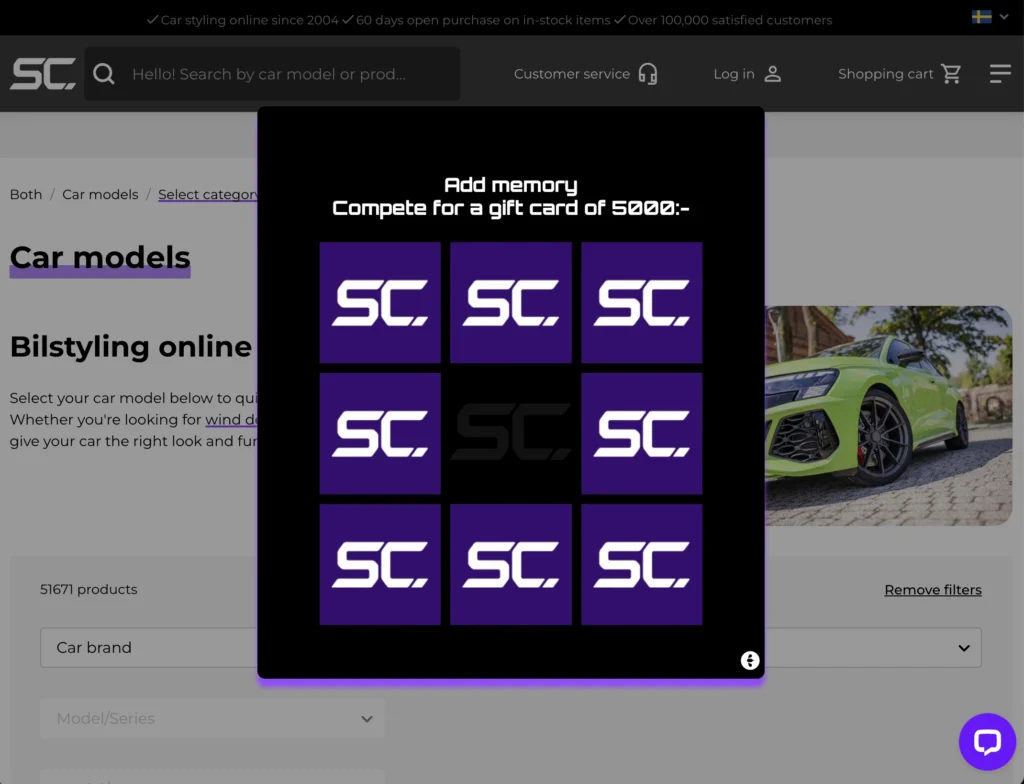The width and height of the screenshot is (1024, 784).
Task: Click the info icon in the memory game
Action: pyautogui.click(x=749, y=660)
